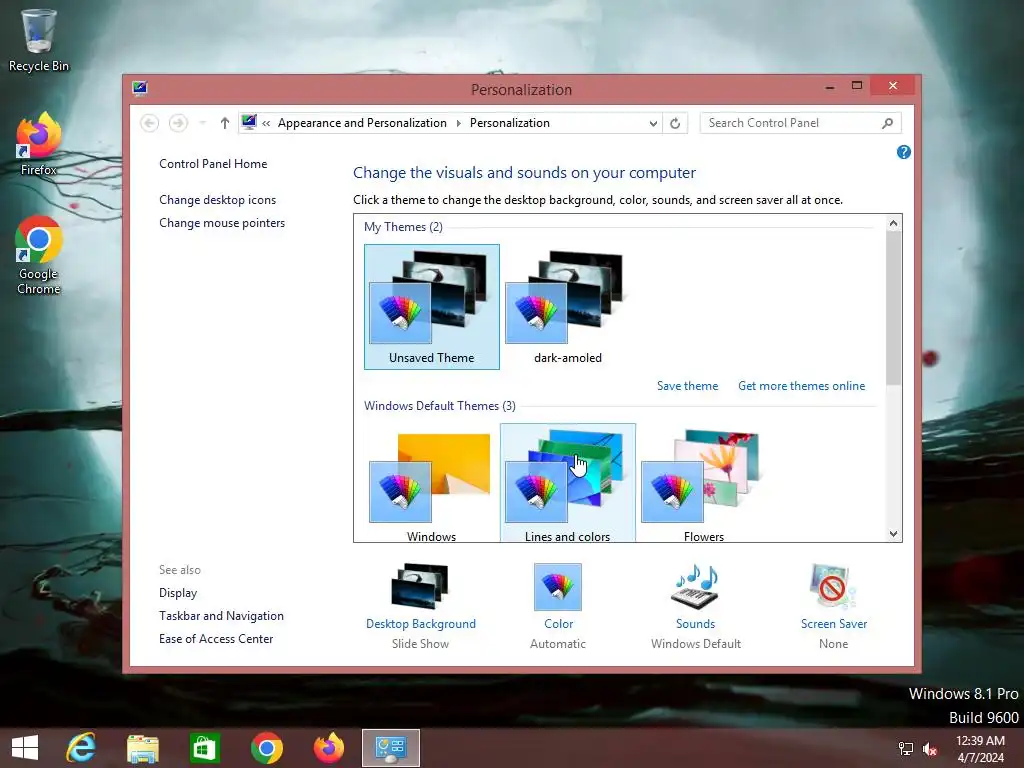Click the Control Panel taskbar button
The image size is (1024, 768).
pyautogui.click(x=391, y=748)
